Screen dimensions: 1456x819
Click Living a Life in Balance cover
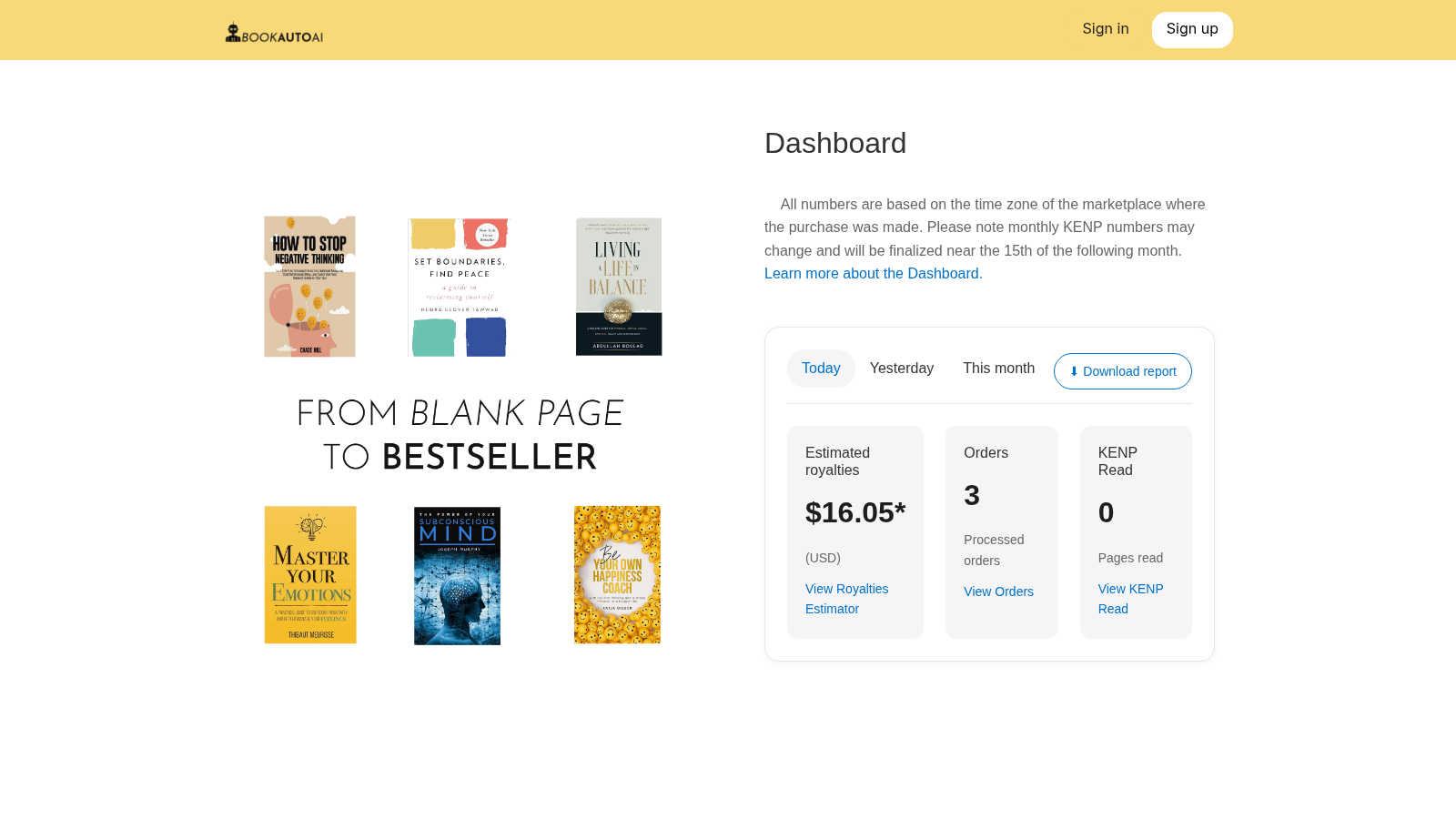(619, 287)
